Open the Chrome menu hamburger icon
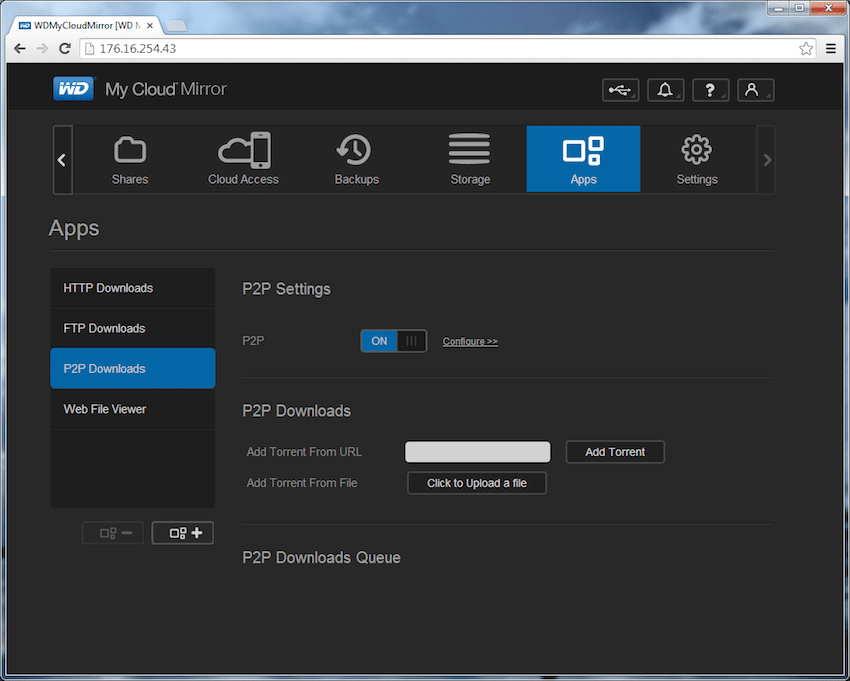850x681 pixels. point(830,49)
